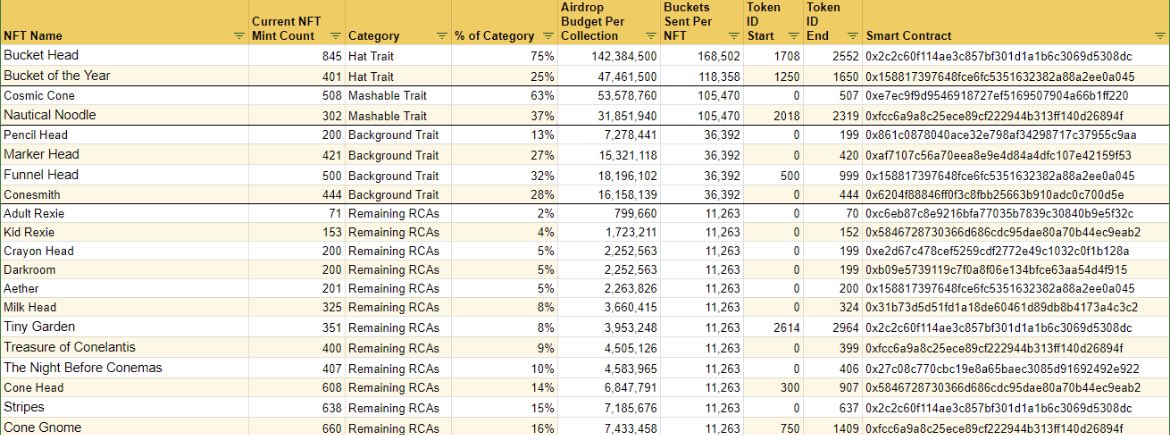Click contract 0xe2d67c478cef5259cdf2772e49c1032c0f1b128a
Image resolution: width=1170 pixels, height=435 pixels.
tap(998, 251)
